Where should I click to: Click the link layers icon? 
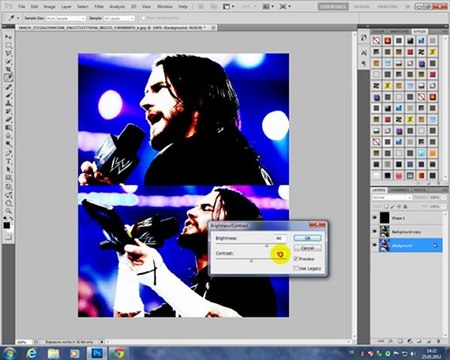pos(381,341)
